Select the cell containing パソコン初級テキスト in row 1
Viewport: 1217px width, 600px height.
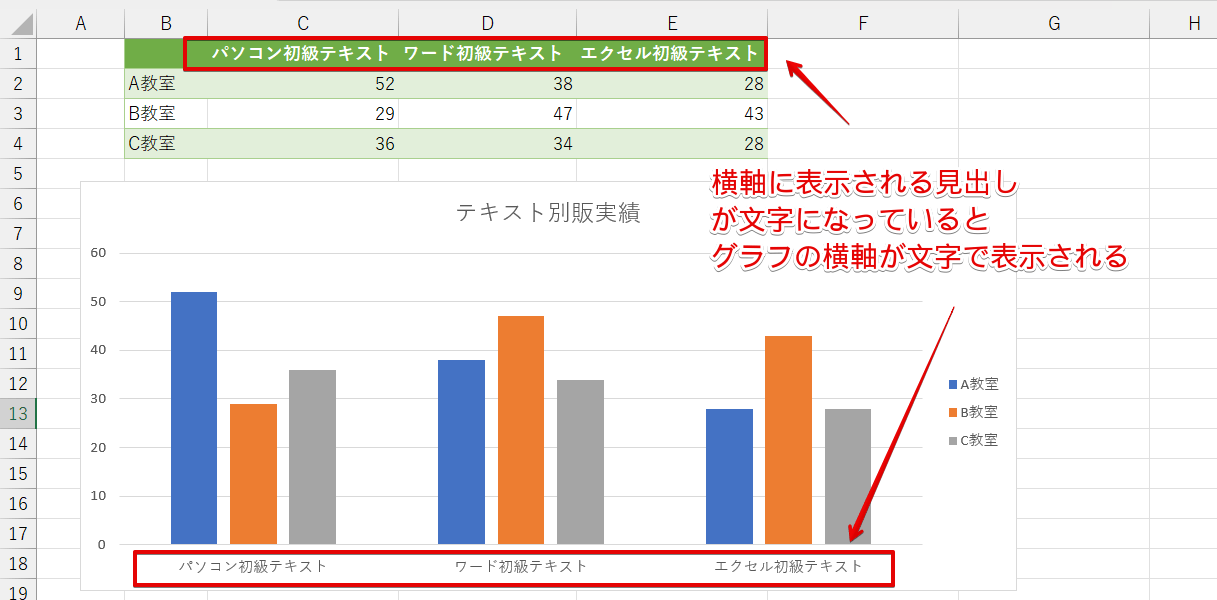300,54
